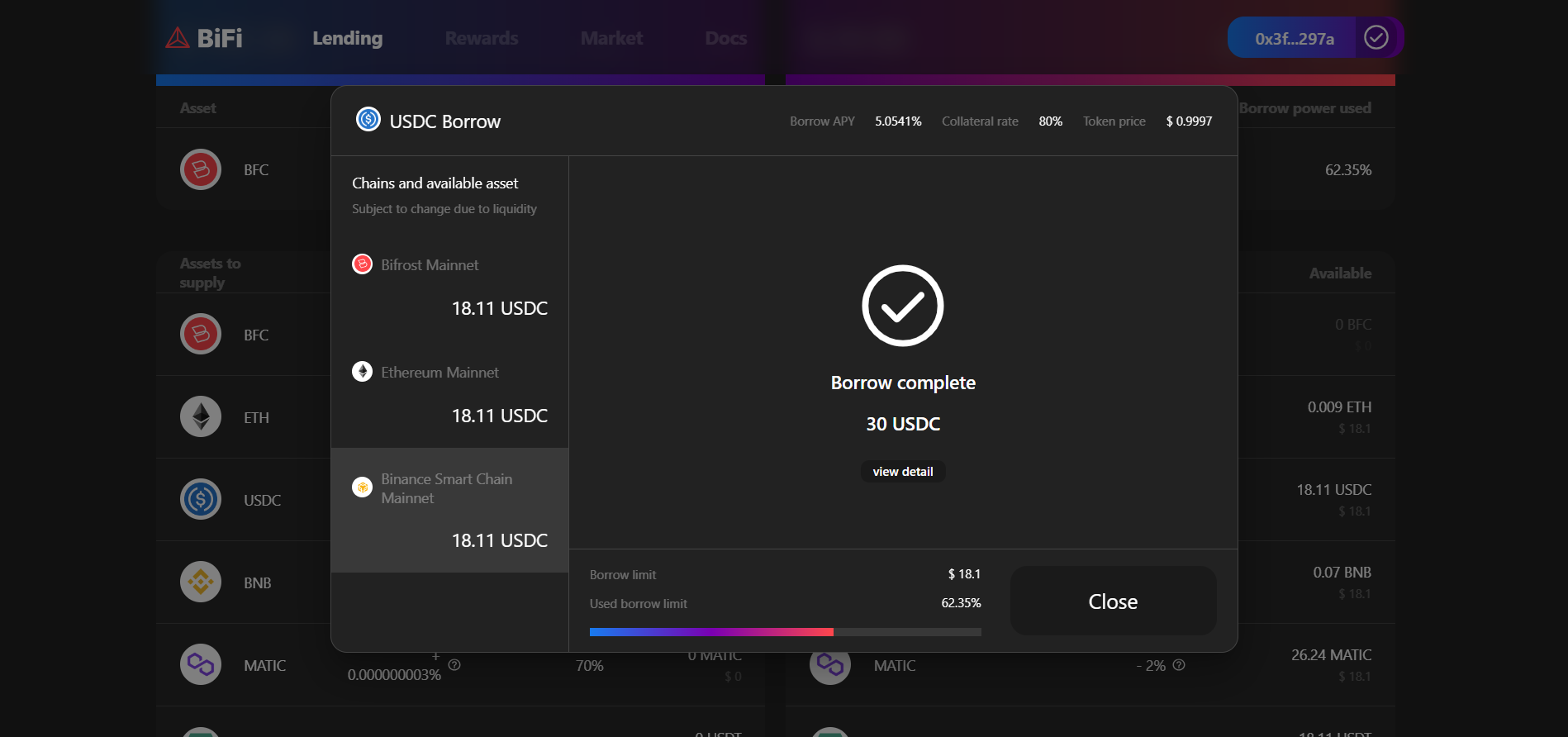Click the MATIC token icon on the left
The image size is (1568, 737).
pyautogui.click(x=201, y=664)
